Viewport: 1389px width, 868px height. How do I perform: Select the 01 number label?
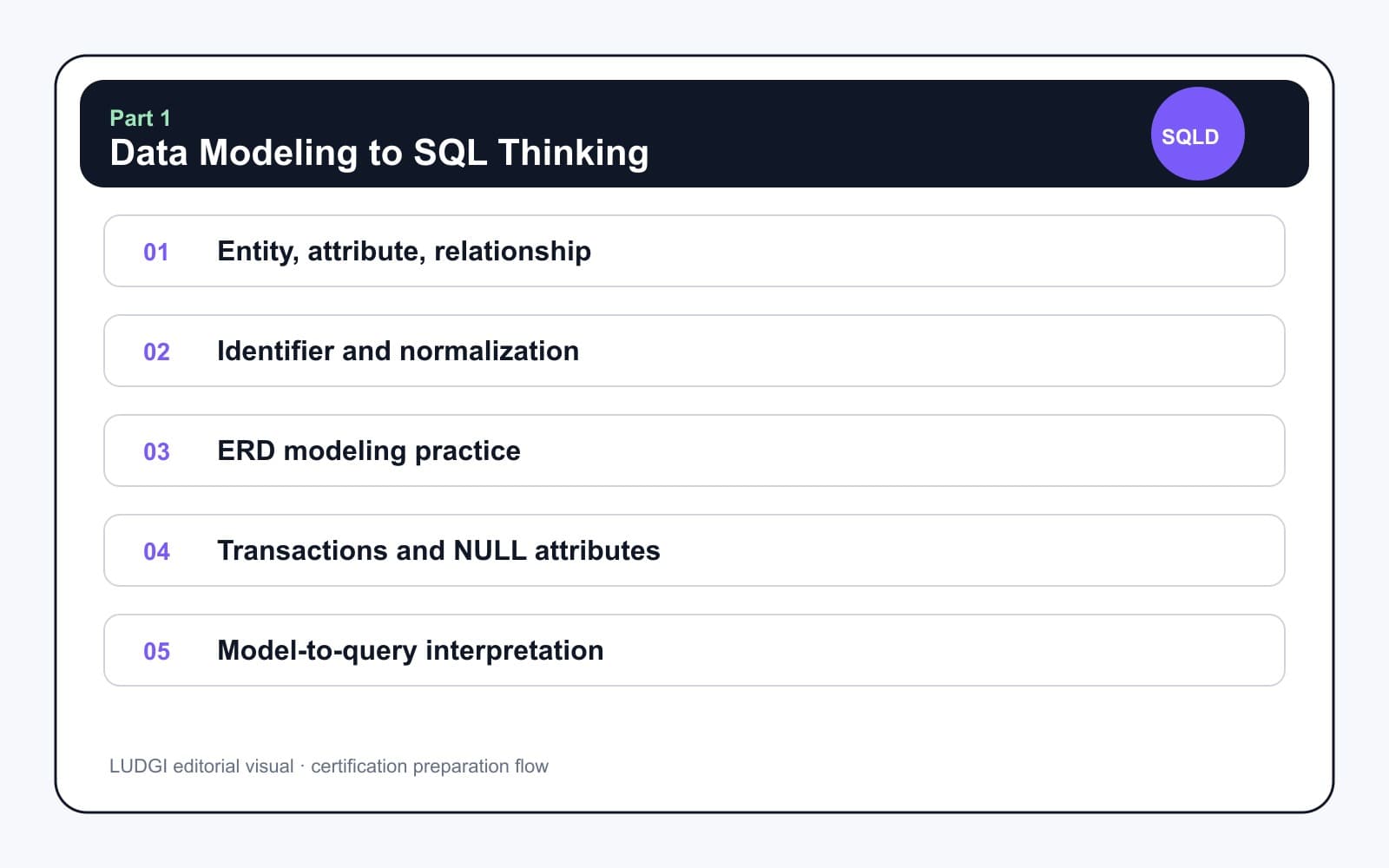tap(156, 252)
